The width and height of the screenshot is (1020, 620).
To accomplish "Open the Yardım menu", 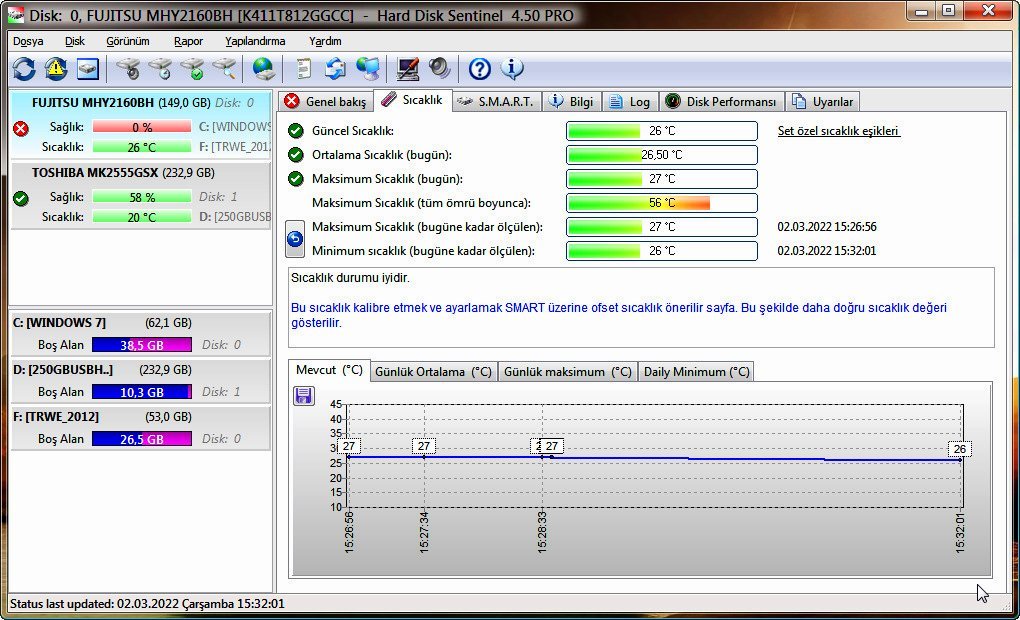I will coord(325,41).
